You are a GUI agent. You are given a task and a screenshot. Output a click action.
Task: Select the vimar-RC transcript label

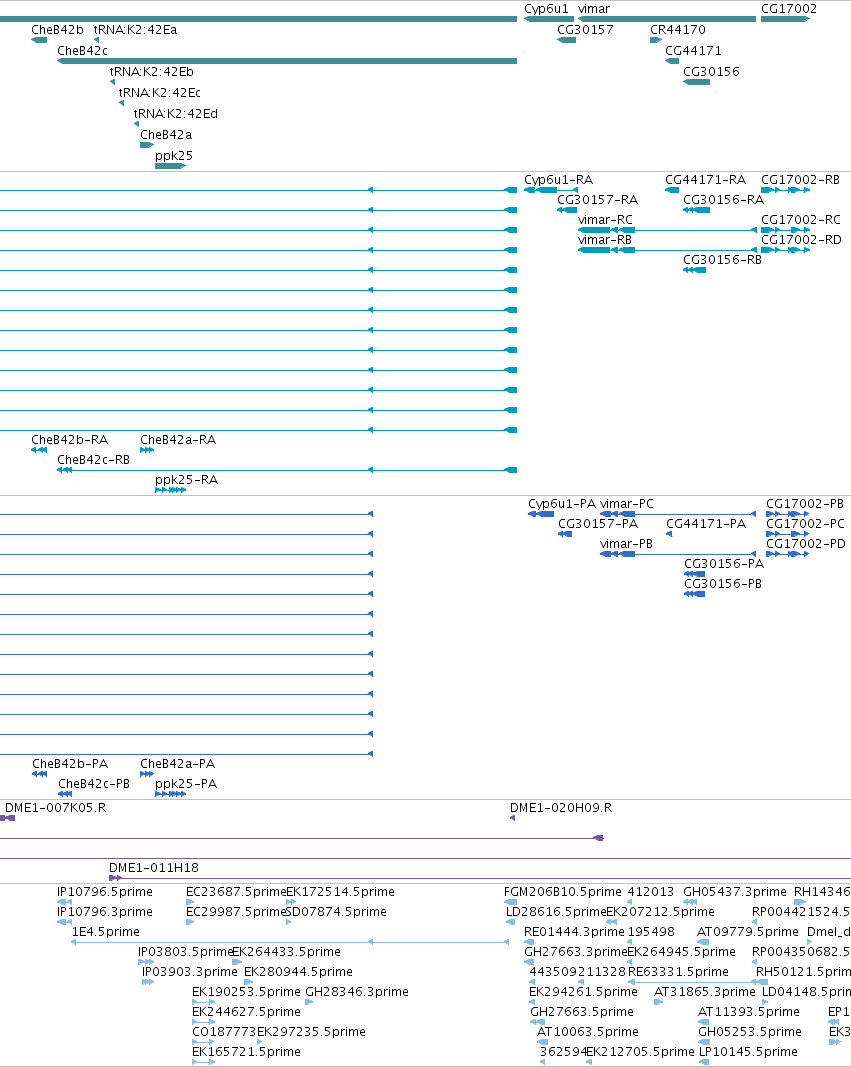tap(605, 220)
